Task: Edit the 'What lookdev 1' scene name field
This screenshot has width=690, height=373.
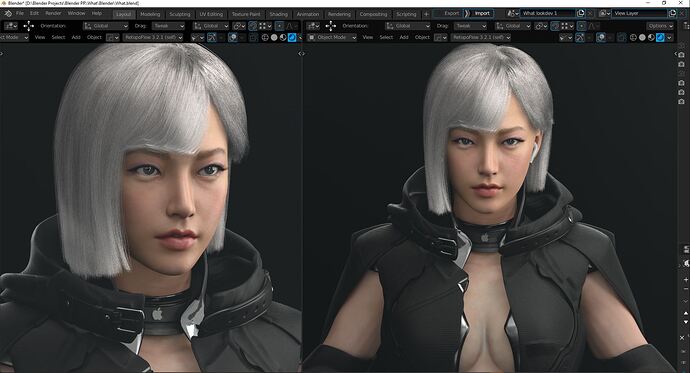Action: point(548,13)
